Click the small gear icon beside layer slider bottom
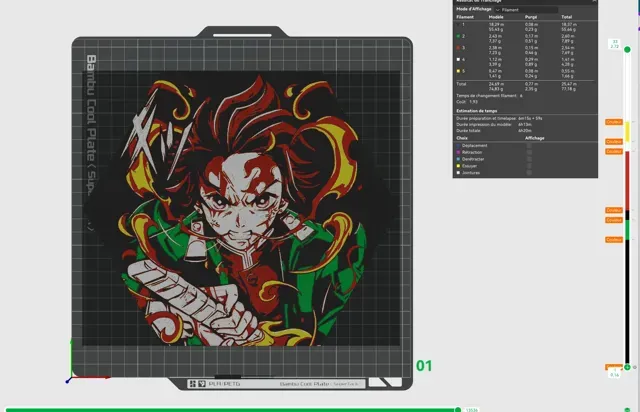 pyautogui.click(x=635, y=367)
